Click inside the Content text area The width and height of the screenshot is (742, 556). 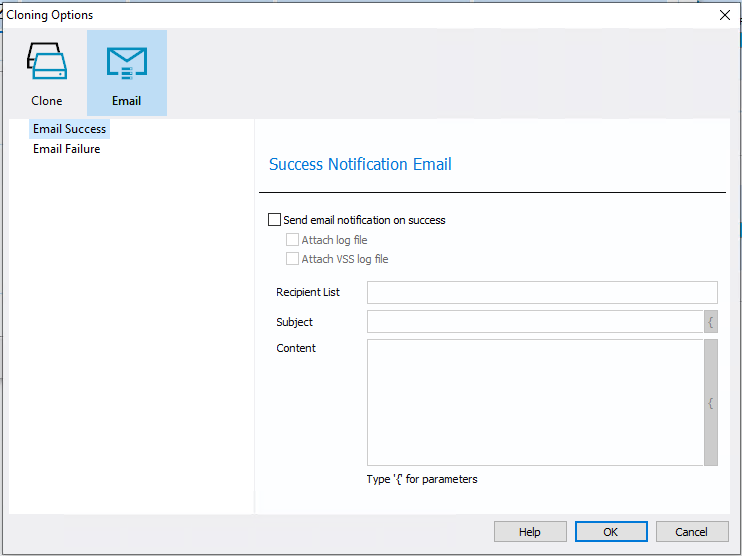[x=535, y=403]
